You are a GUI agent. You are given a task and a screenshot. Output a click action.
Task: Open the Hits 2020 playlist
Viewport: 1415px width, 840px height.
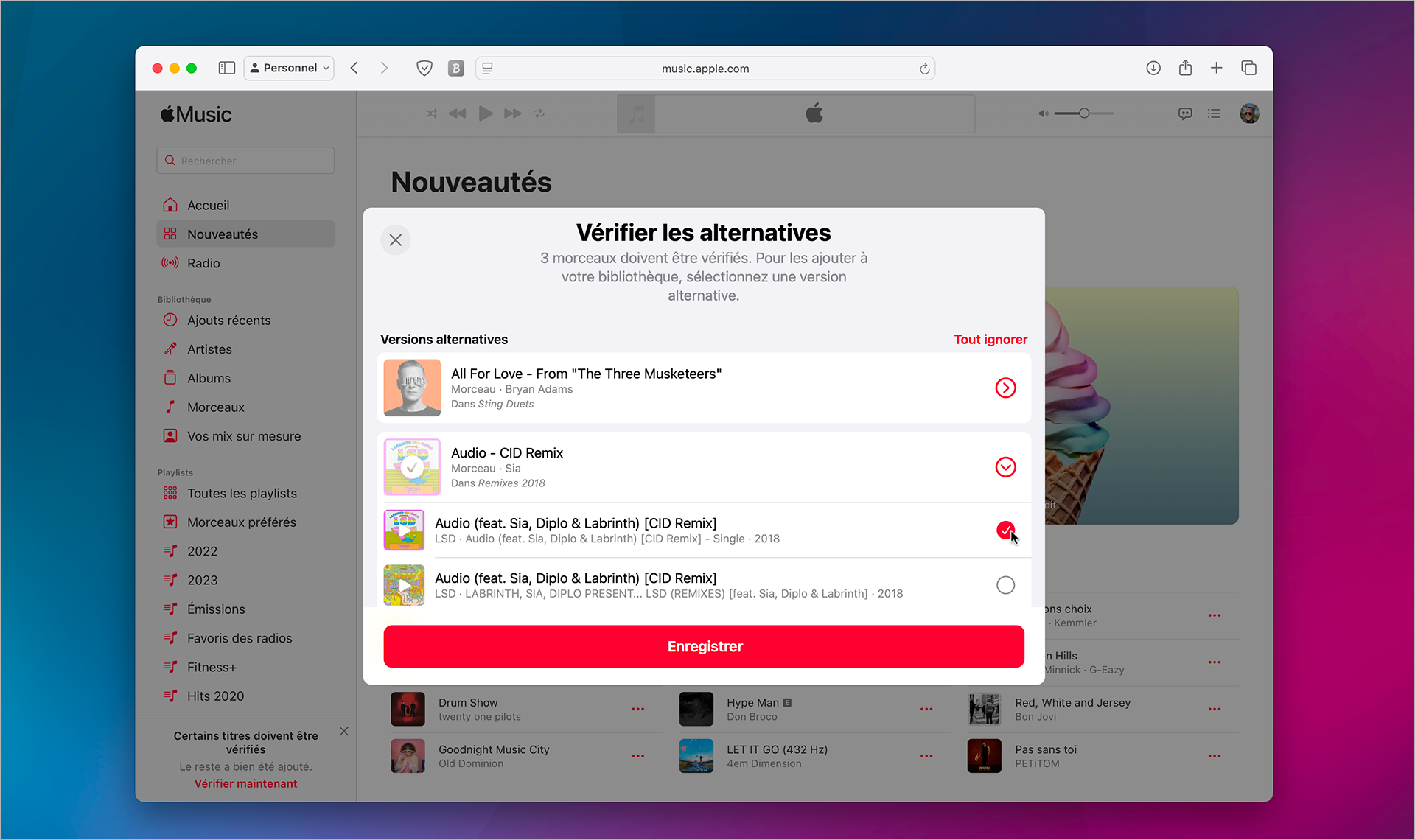pyautogui.click(x=245, y=696)
